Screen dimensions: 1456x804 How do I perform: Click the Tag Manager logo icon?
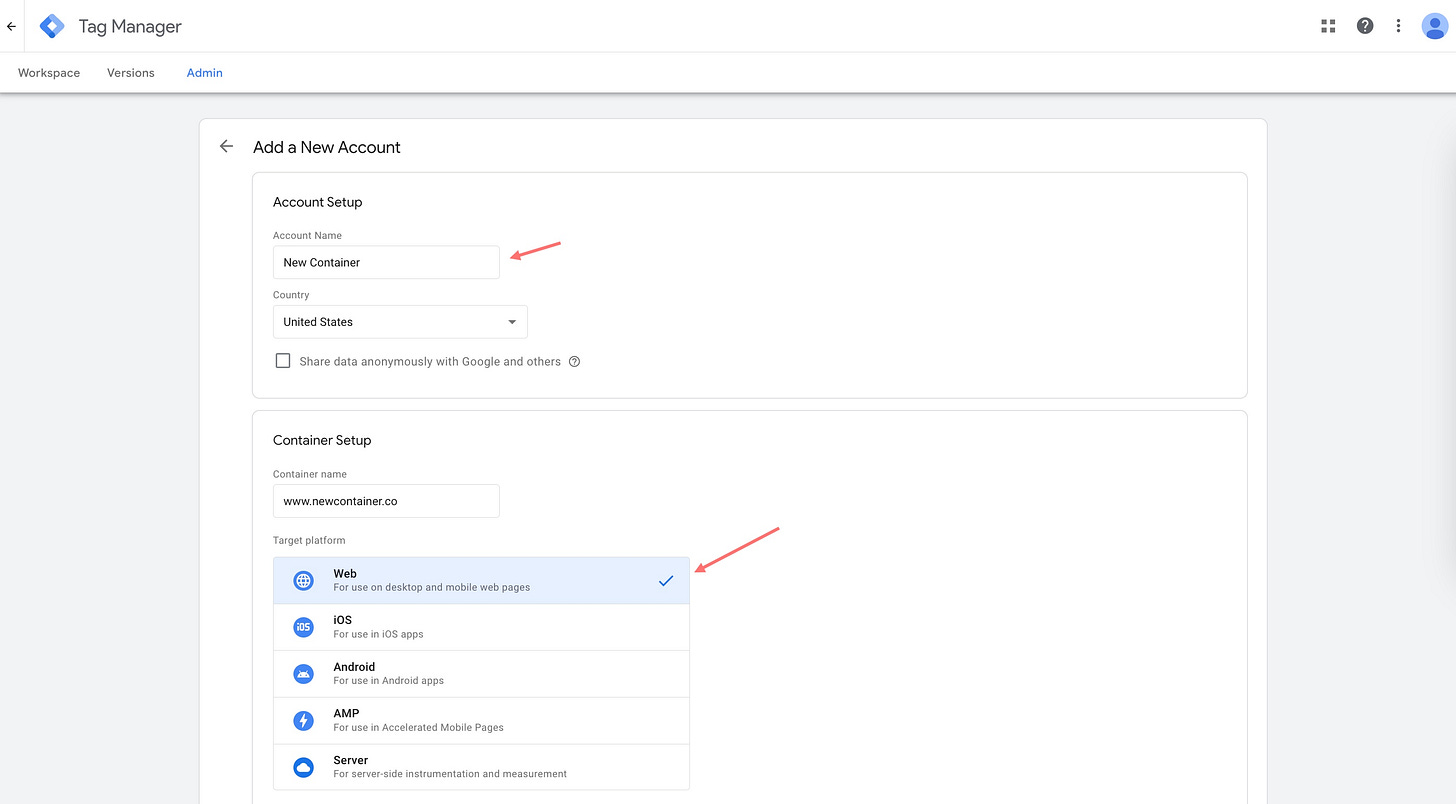pos(52,26)
